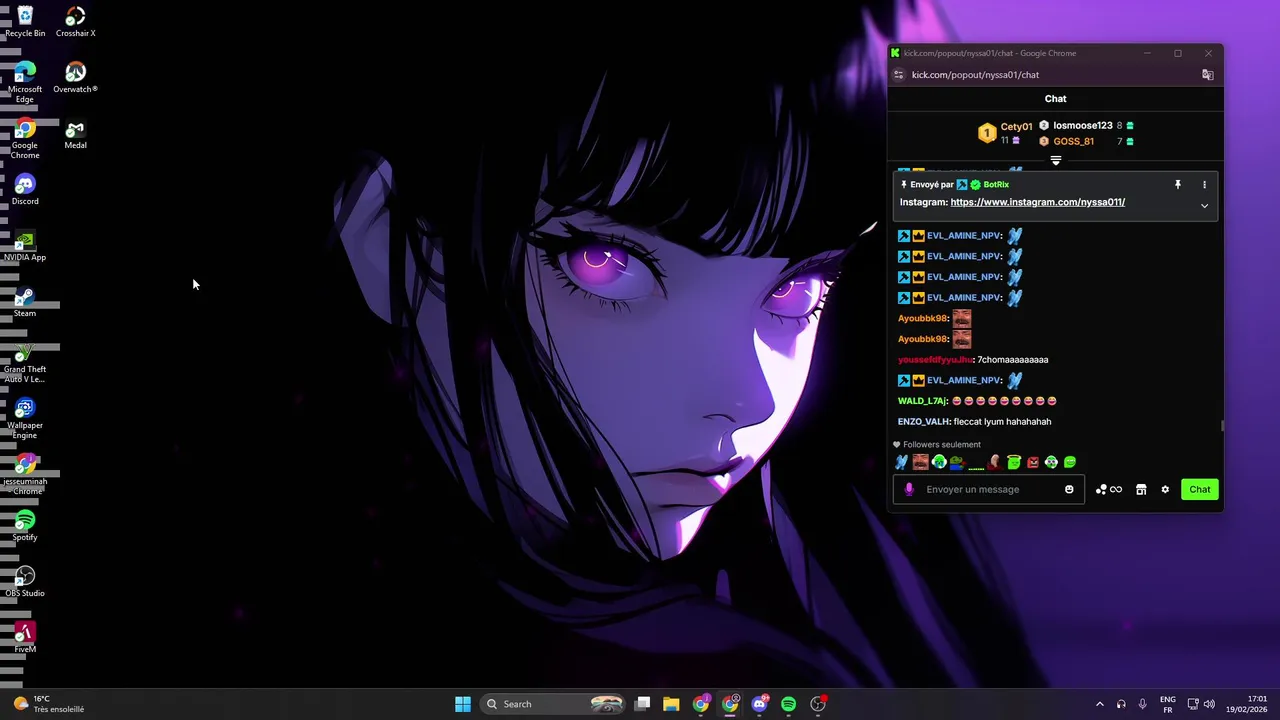Open the volume control in system tray

[x=1209, y=704]
